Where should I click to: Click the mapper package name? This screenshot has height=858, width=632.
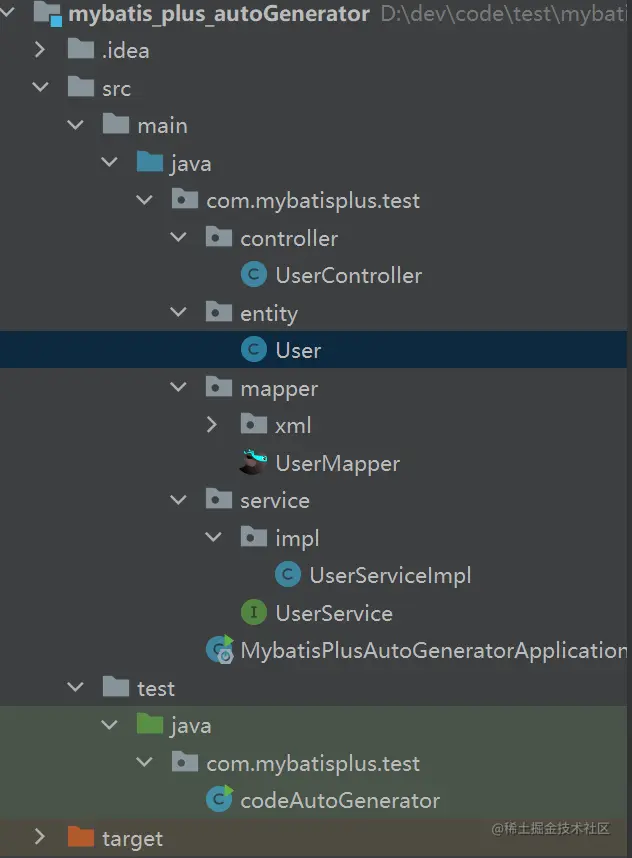[279, 389]
